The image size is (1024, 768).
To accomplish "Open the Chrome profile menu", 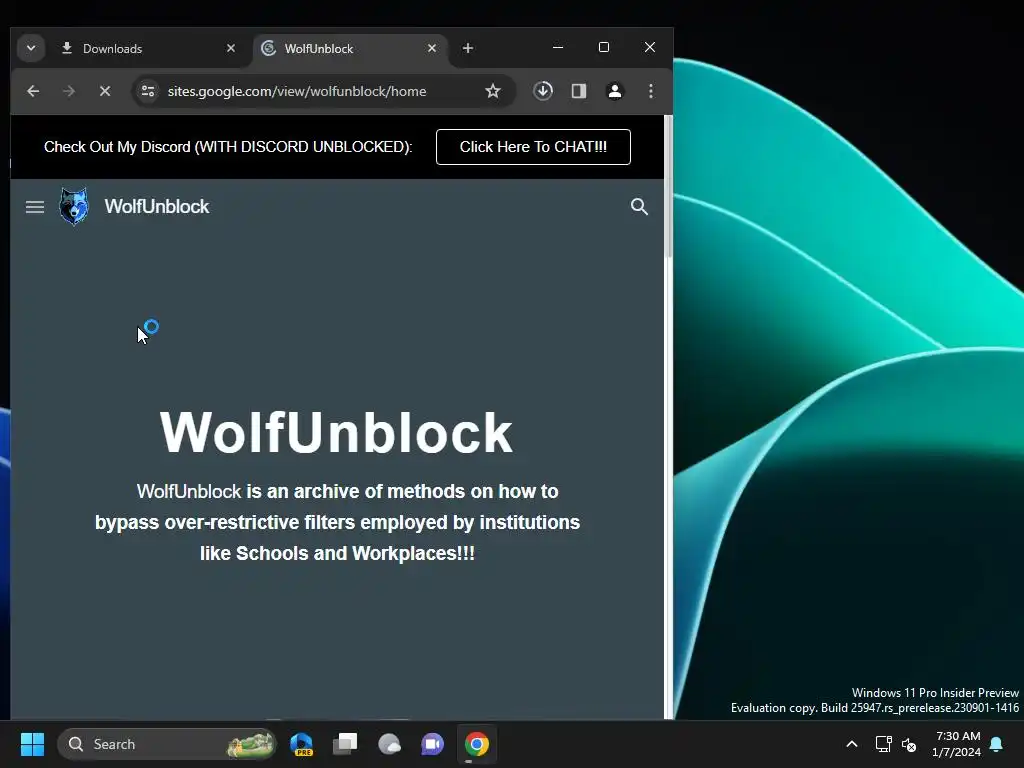I will (615, 91).
